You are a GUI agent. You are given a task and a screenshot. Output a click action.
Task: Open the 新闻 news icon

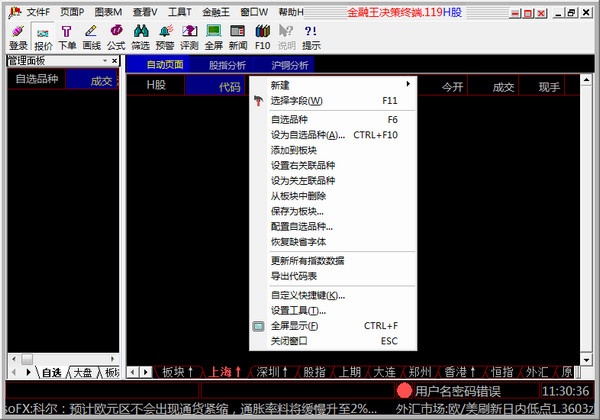(x=238, y=37)
